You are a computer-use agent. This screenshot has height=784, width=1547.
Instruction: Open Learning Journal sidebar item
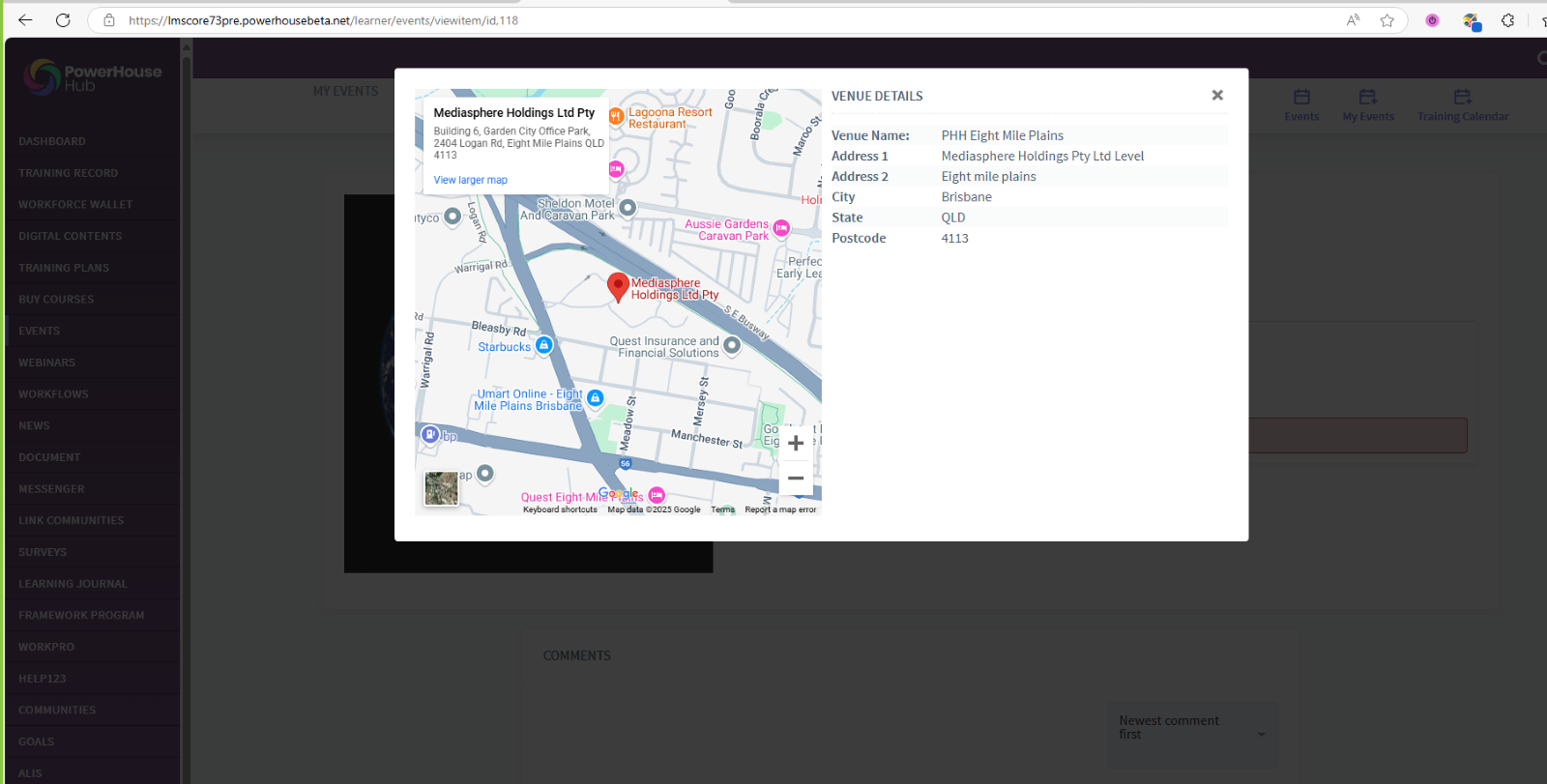click(x=73, y=584)
